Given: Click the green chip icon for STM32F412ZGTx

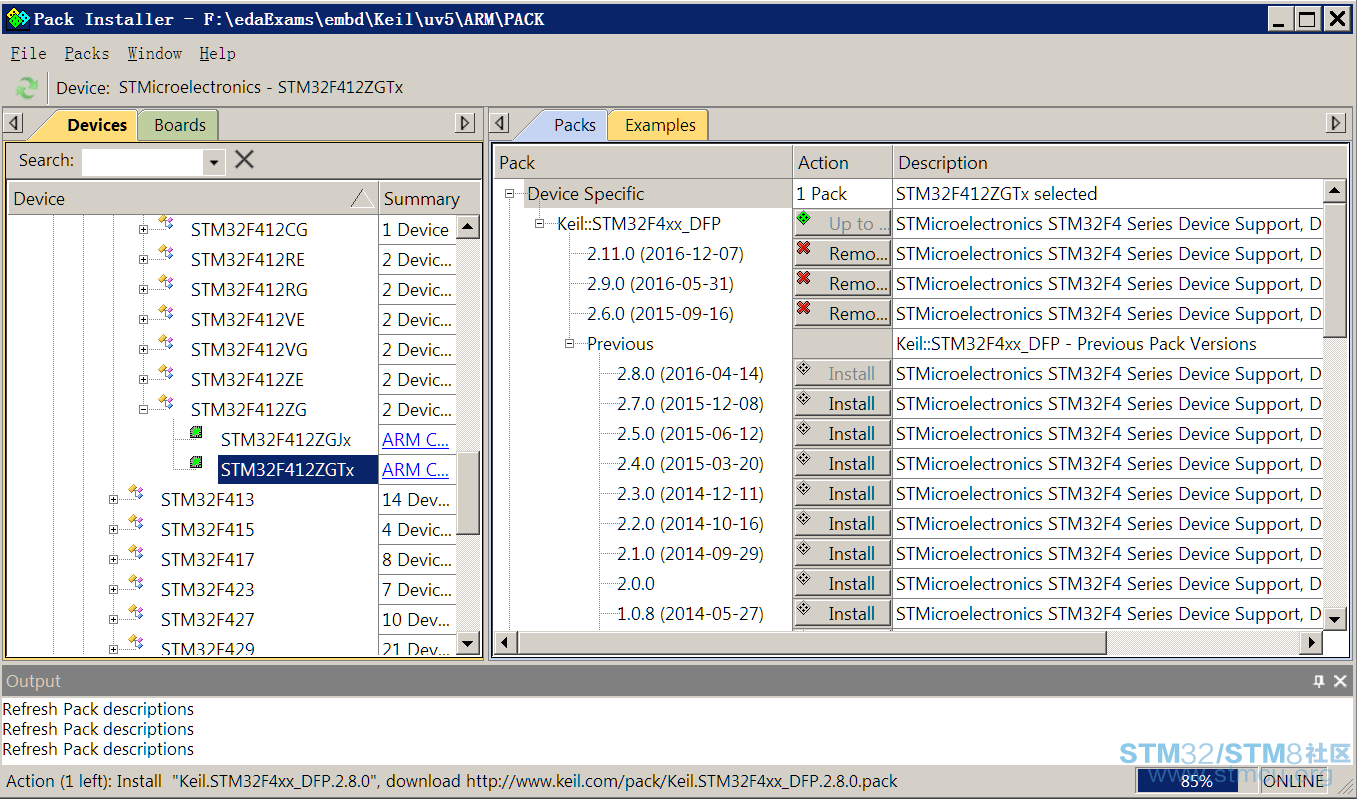Looking at the screenshot, I should click(x=196, y=463).
